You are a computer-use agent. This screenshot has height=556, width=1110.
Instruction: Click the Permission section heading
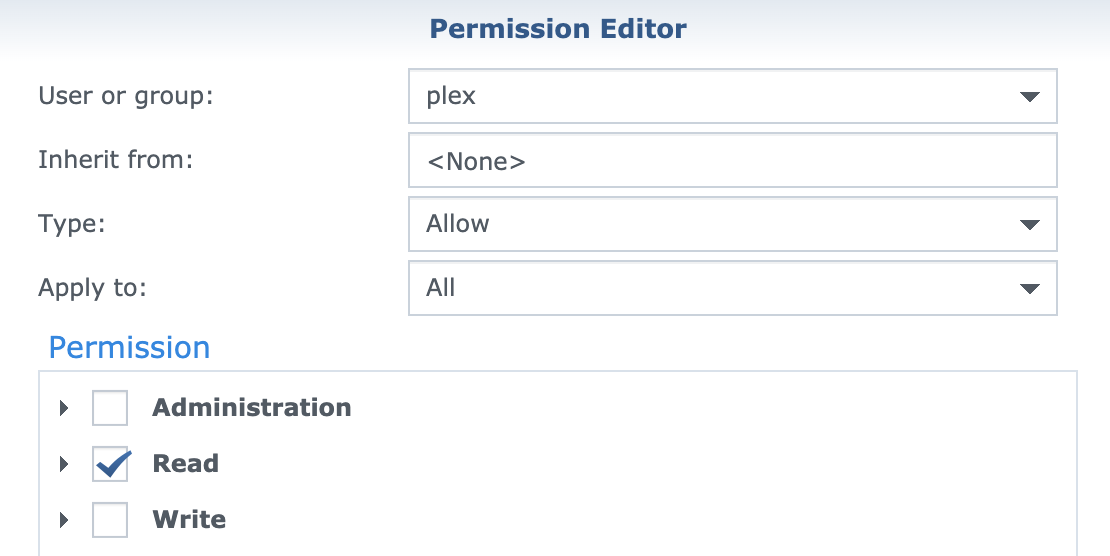(x=129, y=348)
